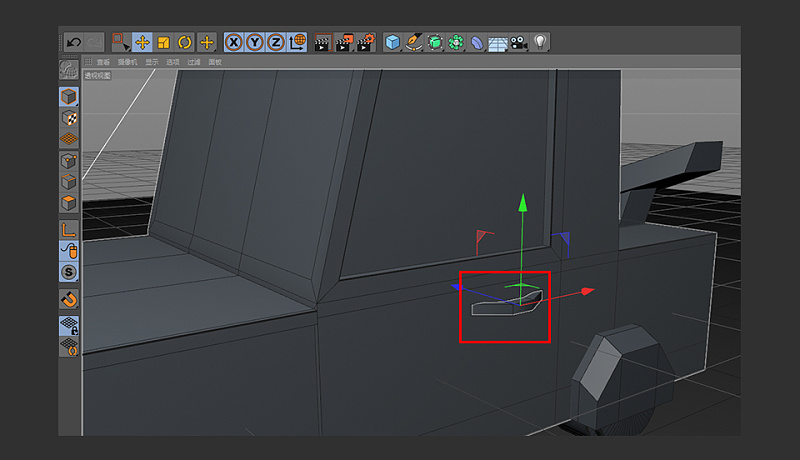The image size is (800, 460).
Task: Switch to Model mode cube icon
Action: [x=69, y=96]
